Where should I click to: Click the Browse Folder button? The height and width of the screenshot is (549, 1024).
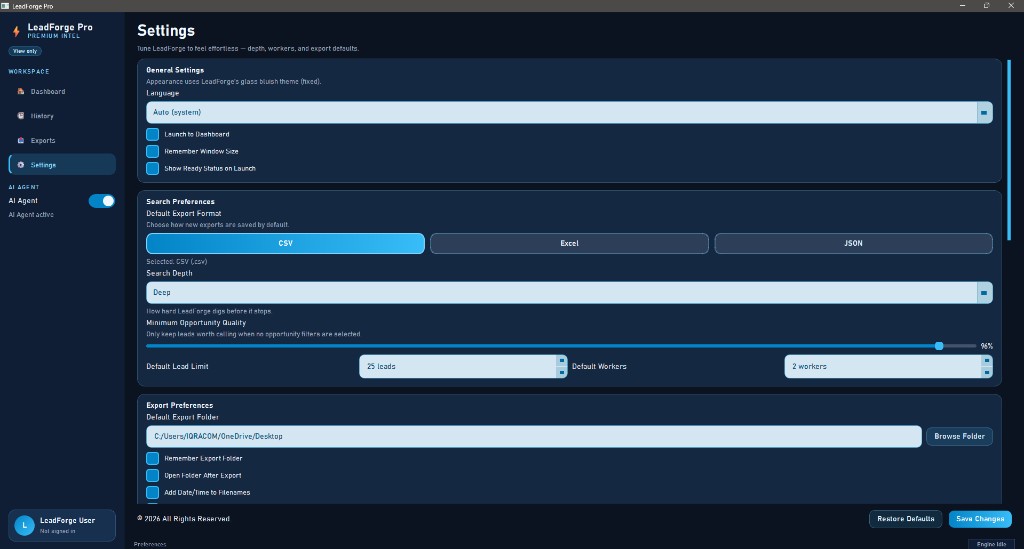click(959, 436)
